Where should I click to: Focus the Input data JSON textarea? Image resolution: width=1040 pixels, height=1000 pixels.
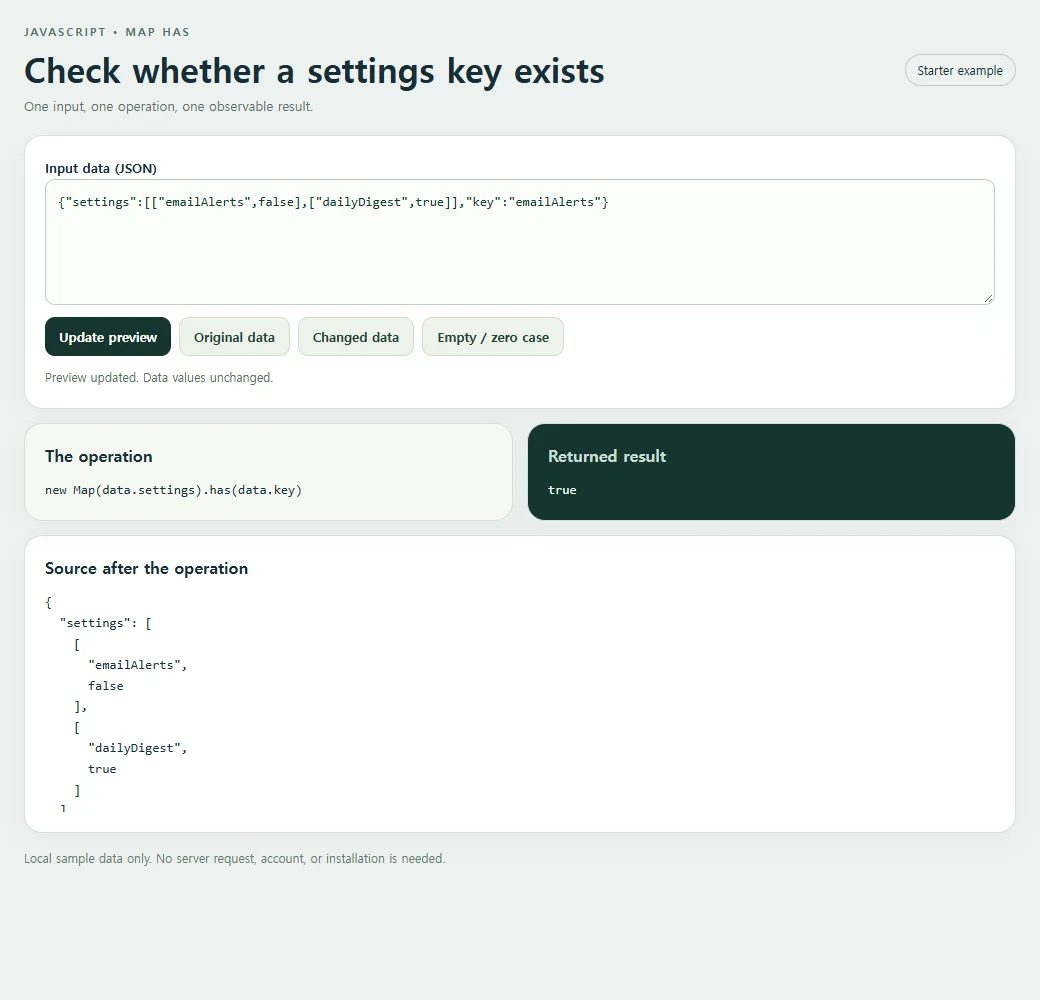519,242
